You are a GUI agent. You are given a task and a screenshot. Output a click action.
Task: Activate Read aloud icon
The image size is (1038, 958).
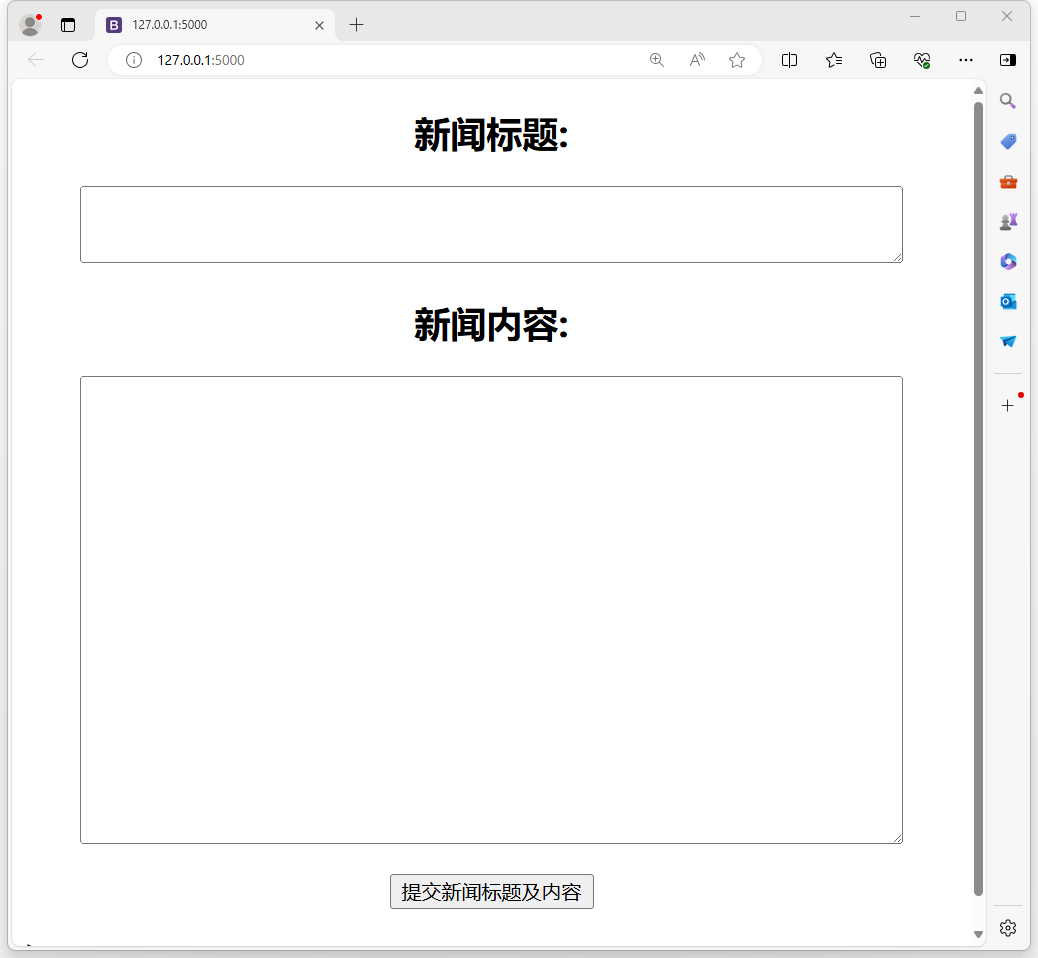tap(697, 60)
